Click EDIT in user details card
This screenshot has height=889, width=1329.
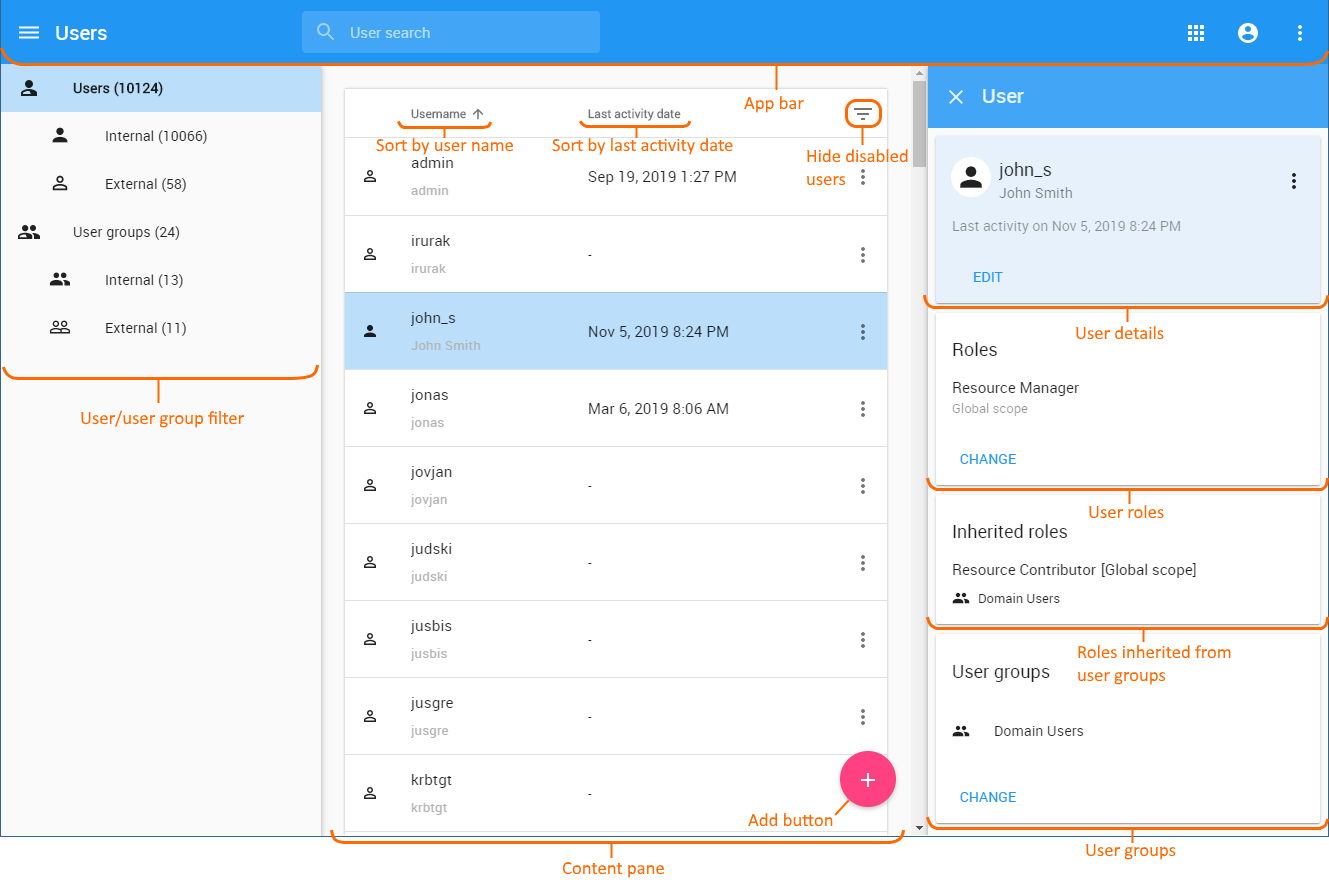coord(988,277)
